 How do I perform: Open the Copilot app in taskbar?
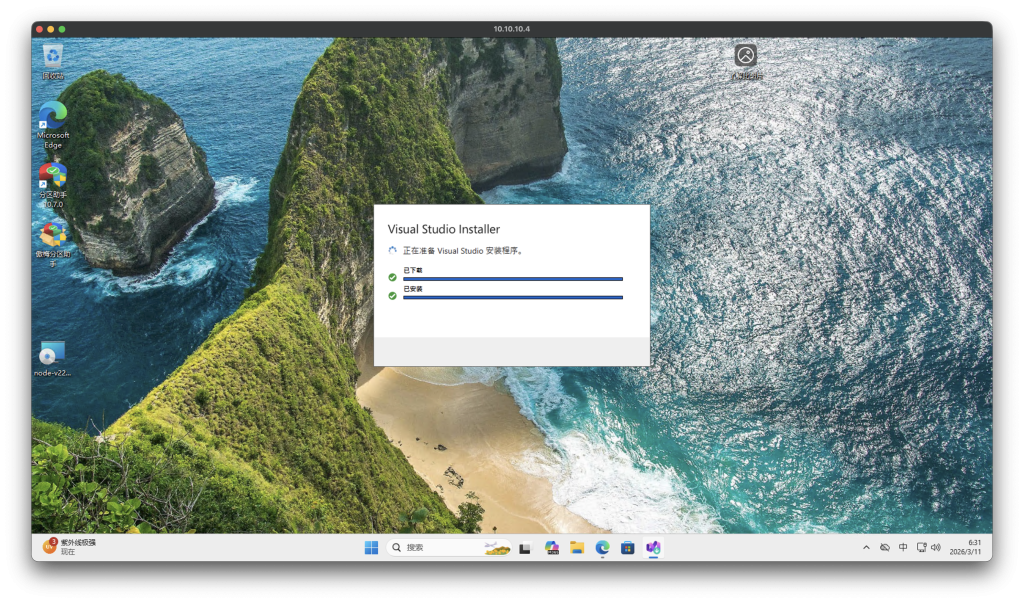pos(551,548)
